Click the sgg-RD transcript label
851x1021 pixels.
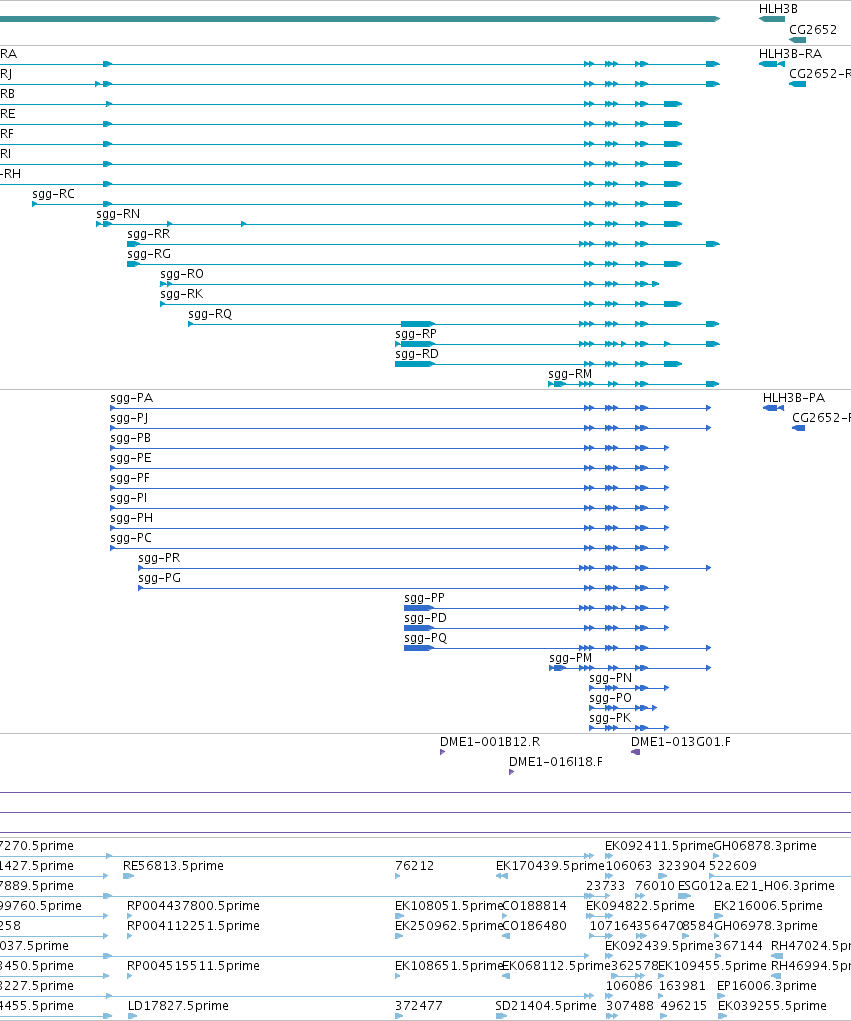pyautogui.click(x=417, y=354)
